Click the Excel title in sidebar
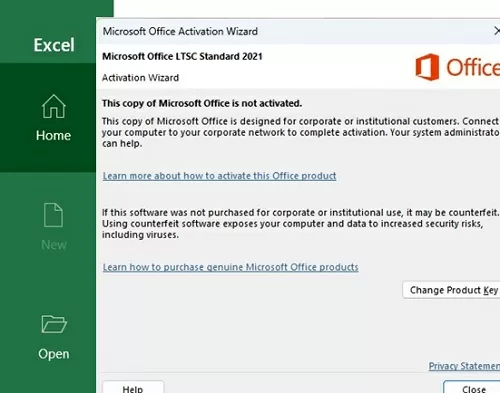The width and height of the screenshot is (500, 393). pos(54,45)
